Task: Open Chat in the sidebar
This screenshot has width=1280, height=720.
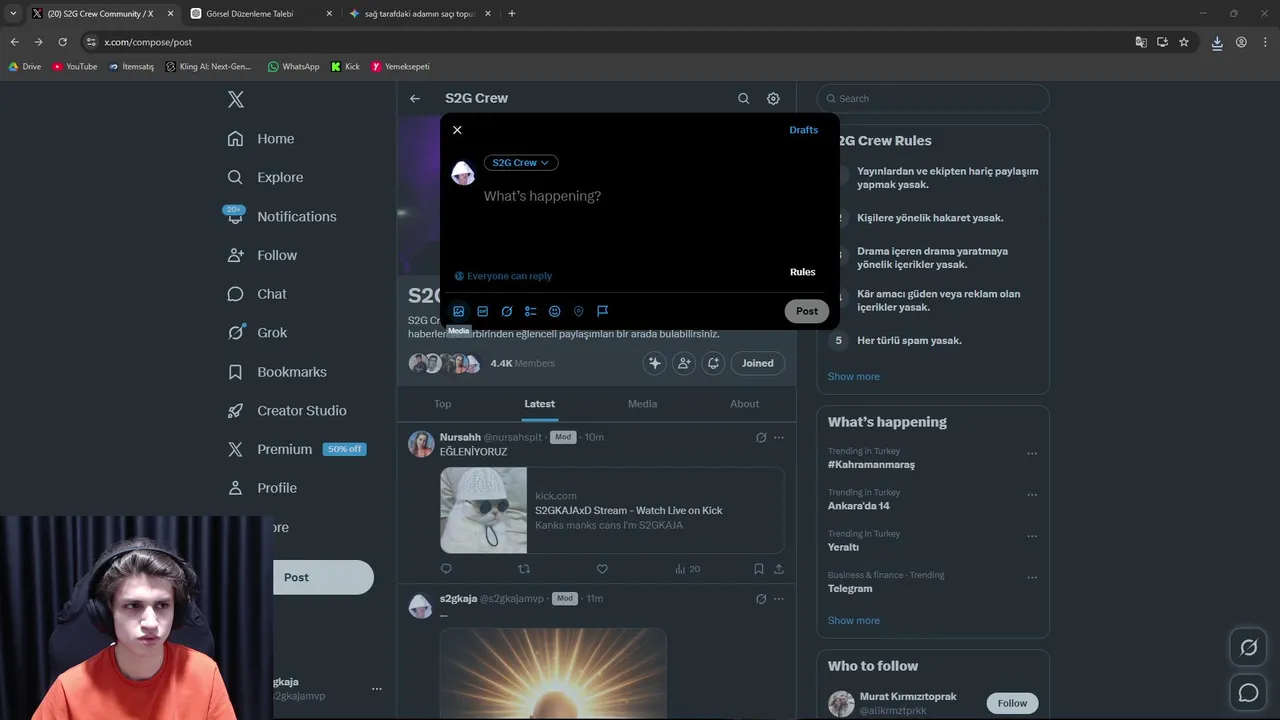Action: (x=257, y=294)
